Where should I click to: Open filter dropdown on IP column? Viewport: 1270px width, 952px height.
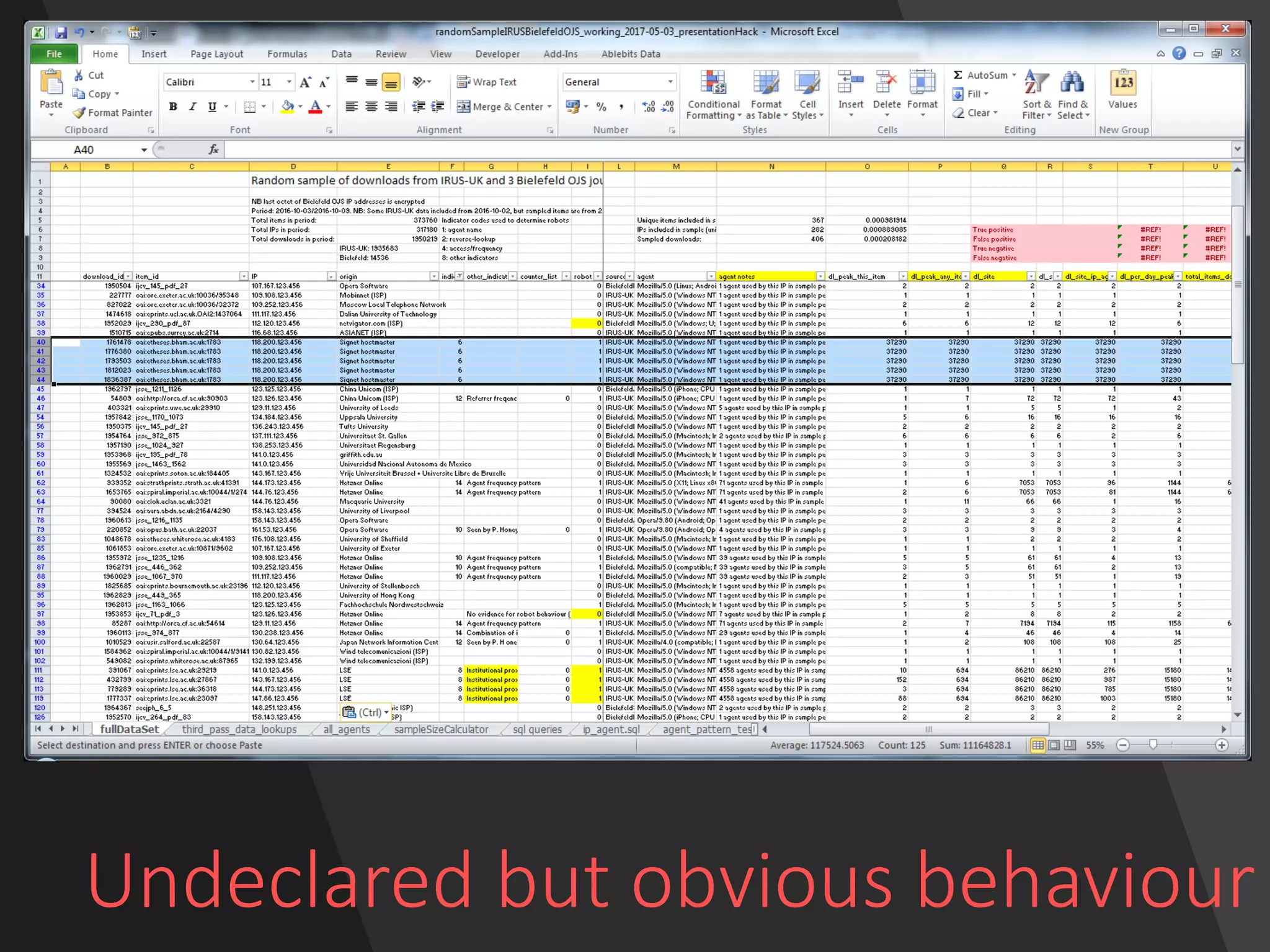[331, 276]
